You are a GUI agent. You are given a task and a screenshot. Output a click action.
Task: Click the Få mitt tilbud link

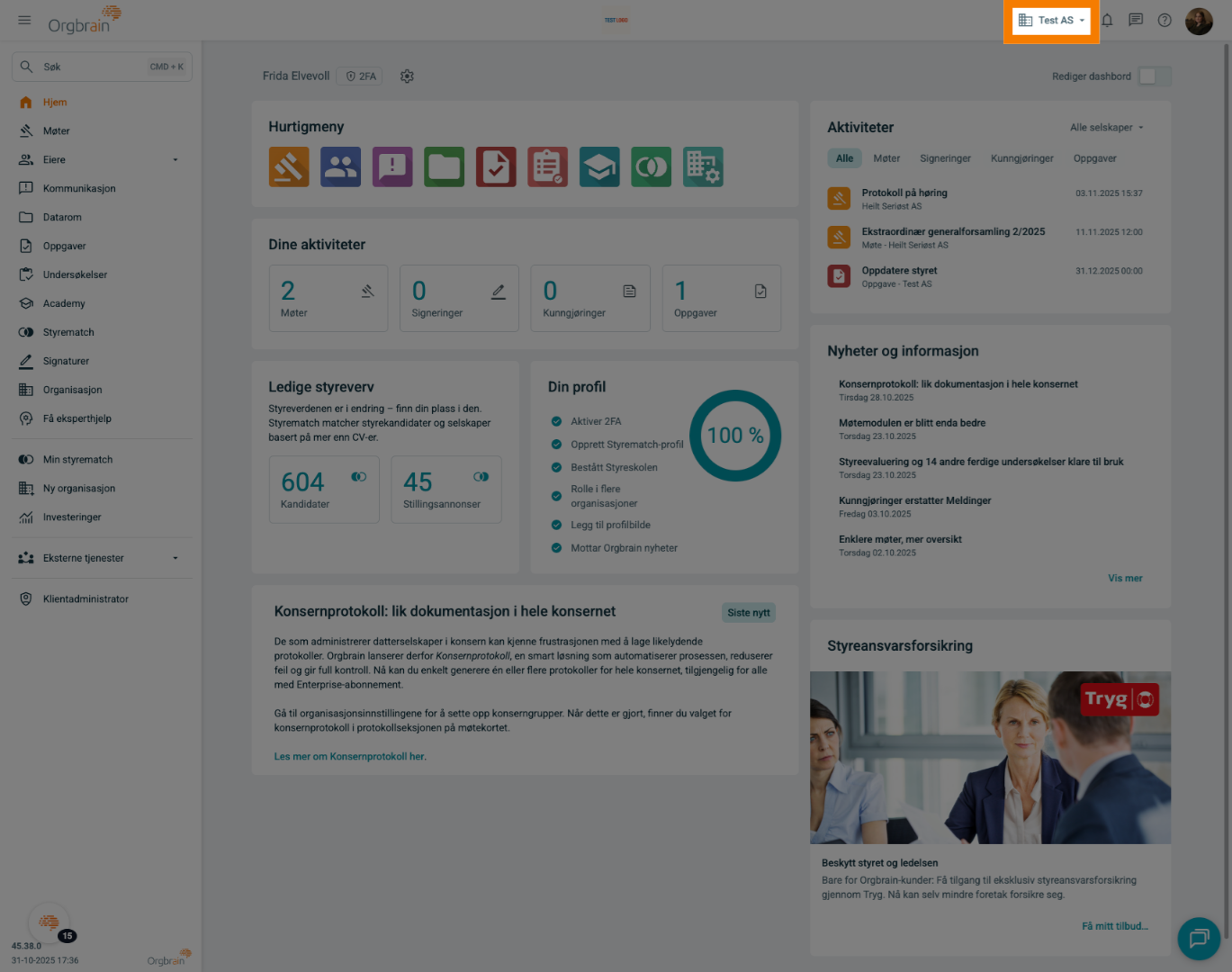(1114, 926)
